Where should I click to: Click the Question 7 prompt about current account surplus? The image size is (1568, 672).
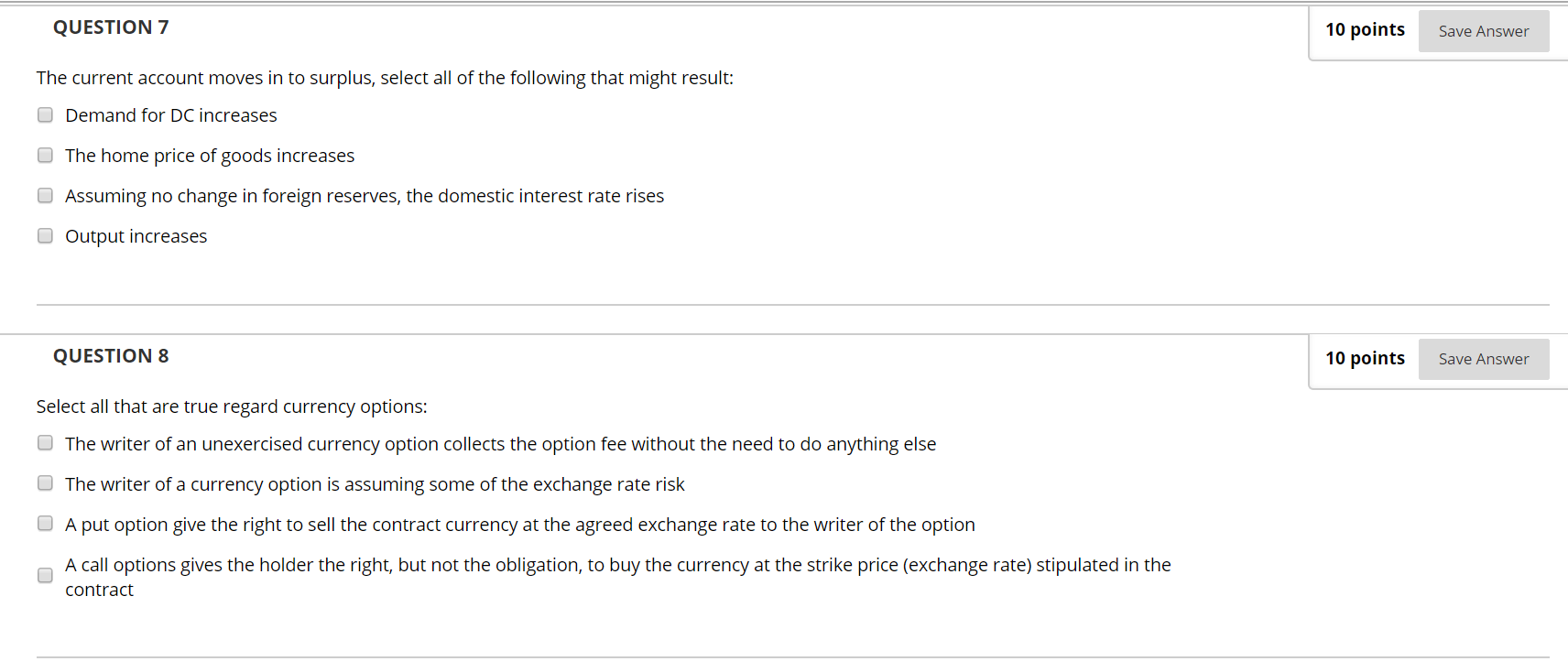coord(385,78)
